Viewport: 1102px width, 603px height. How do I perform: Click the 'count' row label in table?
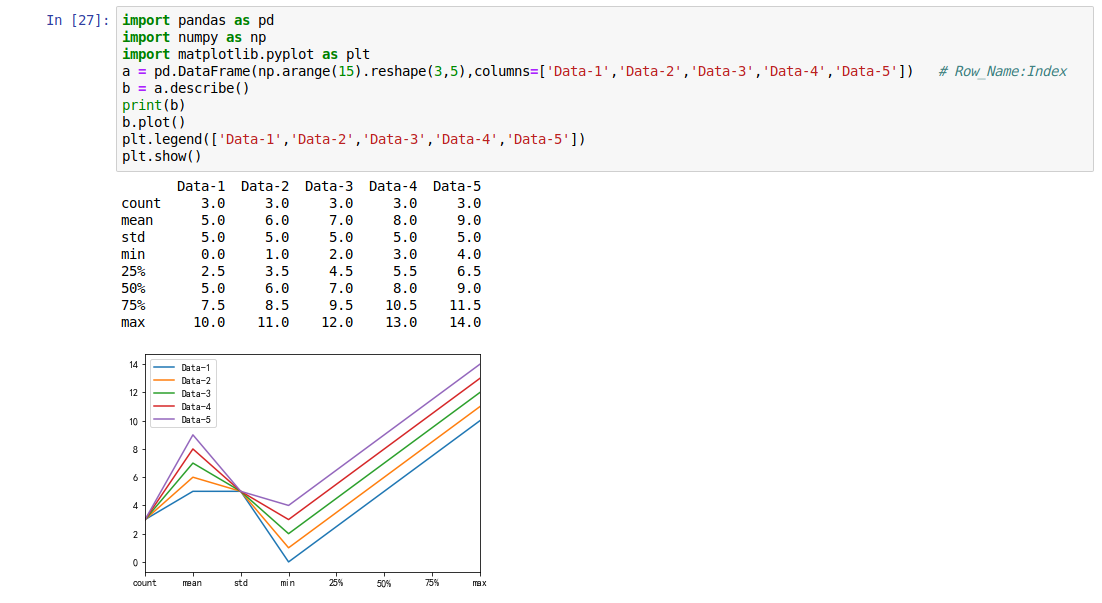coord(141,203)
